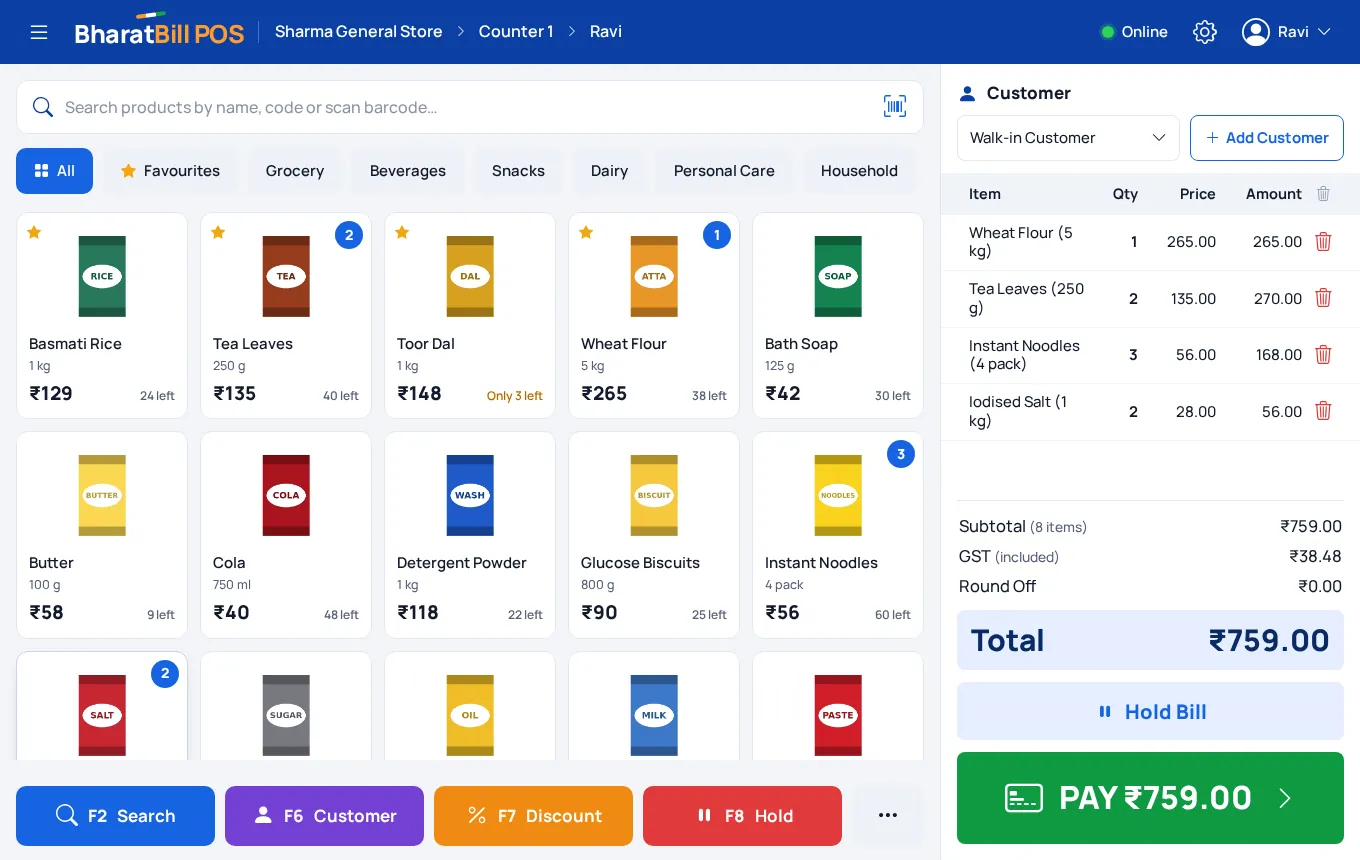
Task: Click the Hold Bill button
Action: 1150,712
